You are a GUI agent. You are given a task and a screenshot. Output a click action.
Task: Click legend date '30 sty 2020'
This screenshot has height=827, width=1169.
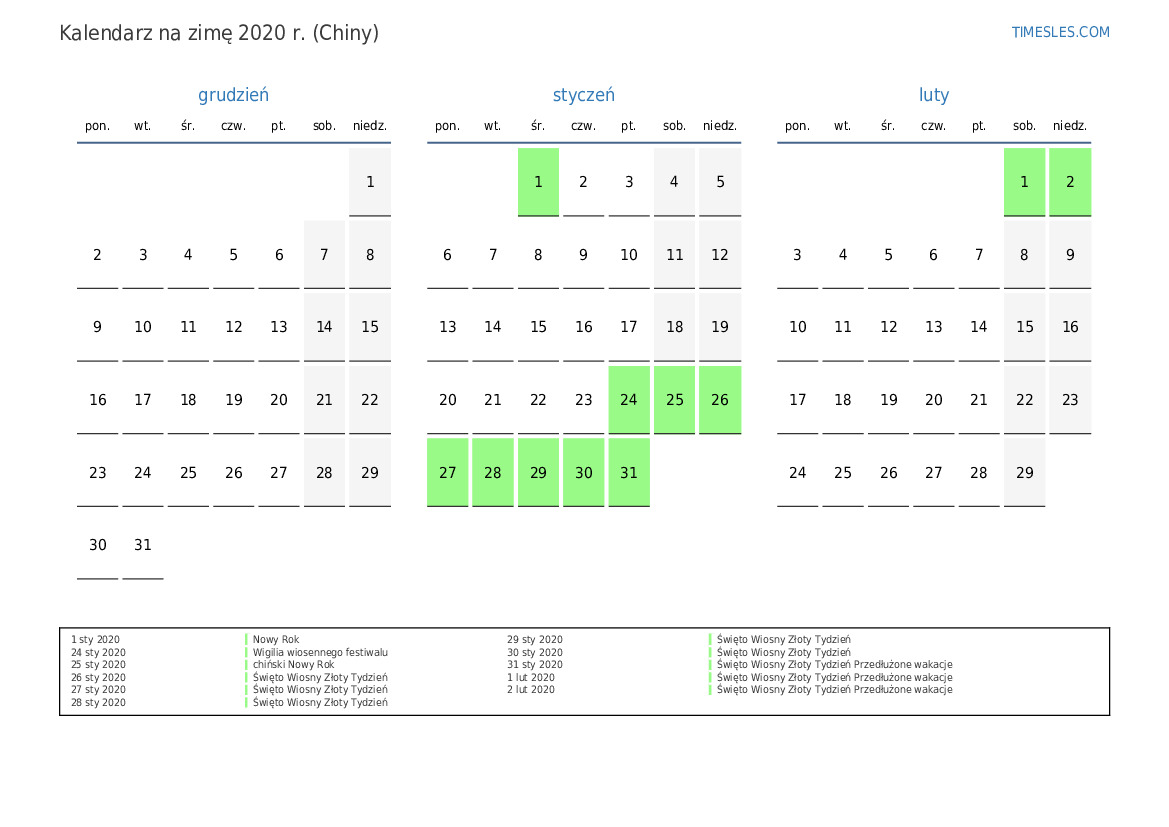(x=535, y=653)
